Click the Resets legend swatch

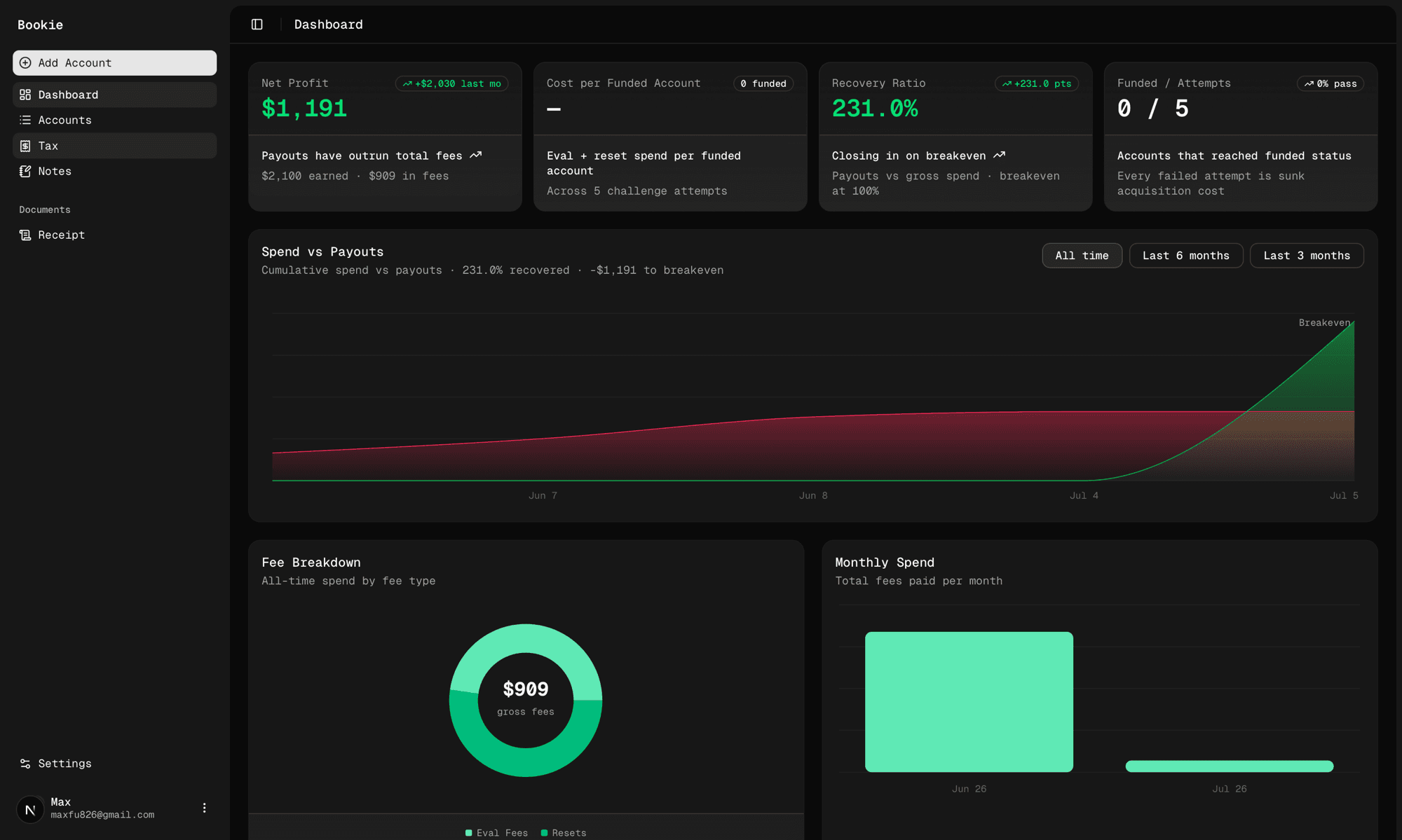pyautogui.click(x=544, y=833)
